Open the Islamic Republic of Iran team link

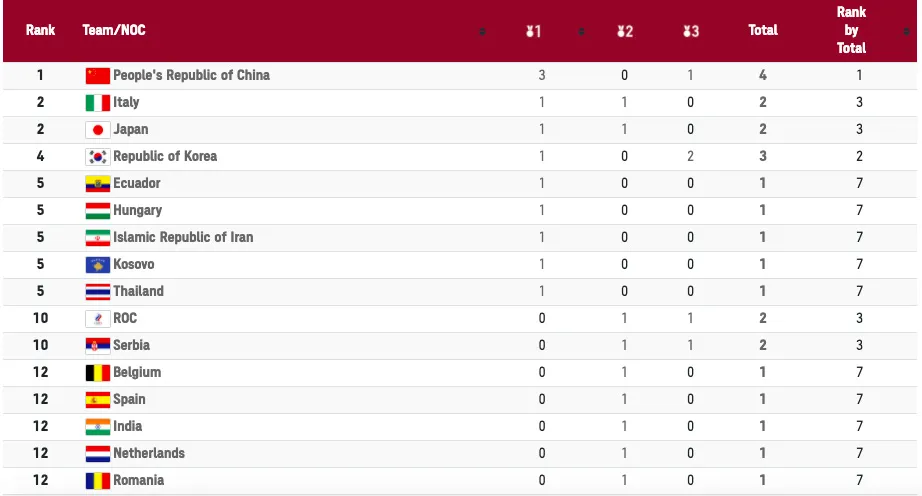[x=183, y=237]
